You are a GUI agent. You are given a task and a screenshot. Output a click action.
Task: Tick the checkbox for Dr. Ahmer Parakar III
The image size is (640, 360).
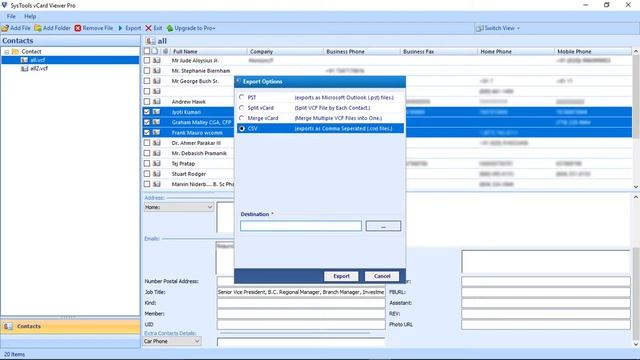[x=147, y=143]
